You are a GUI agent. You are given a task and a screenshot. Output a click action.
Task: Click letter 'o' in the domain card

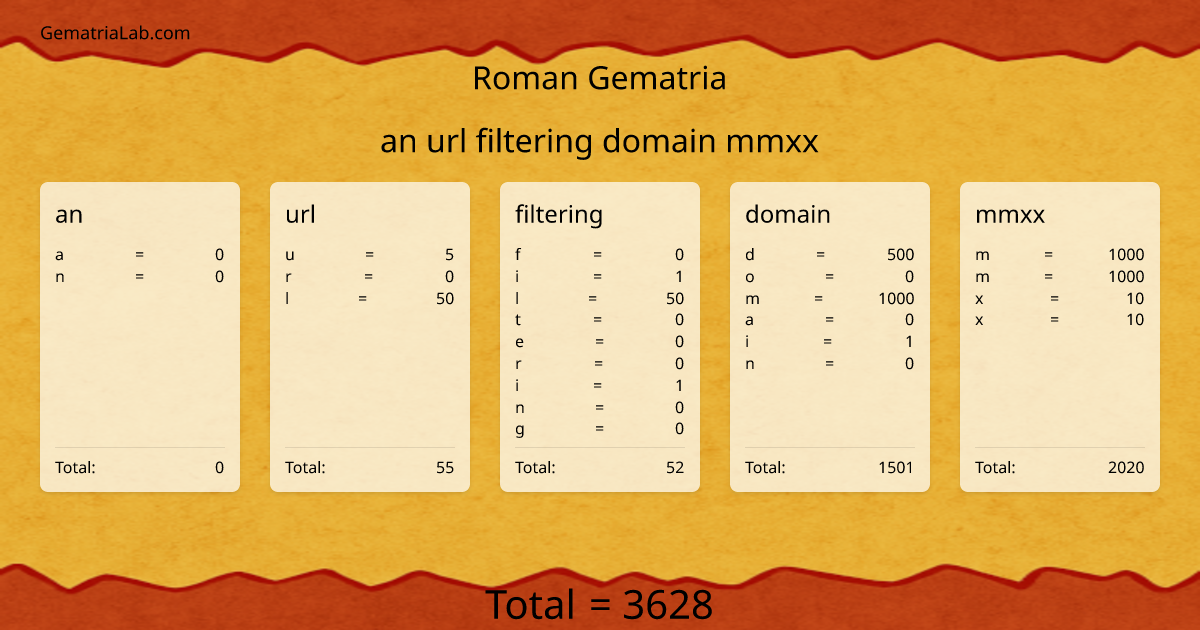750,277
